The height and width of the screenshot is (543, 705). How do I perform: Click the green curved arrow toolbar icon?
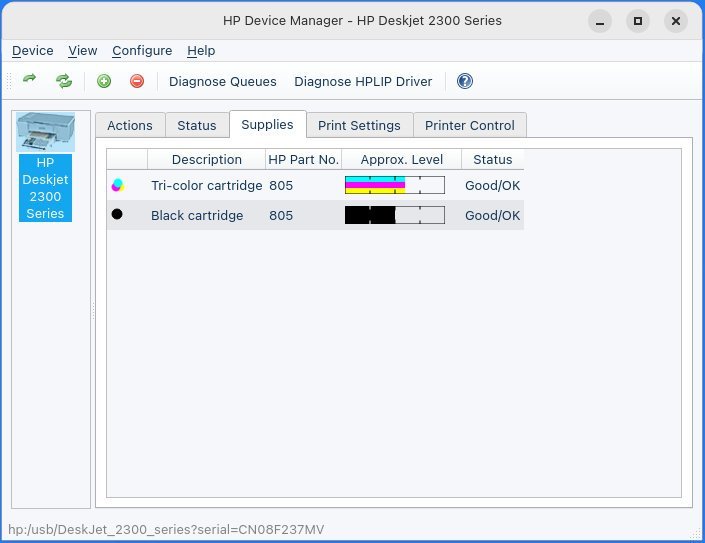(x=30, y=80)
